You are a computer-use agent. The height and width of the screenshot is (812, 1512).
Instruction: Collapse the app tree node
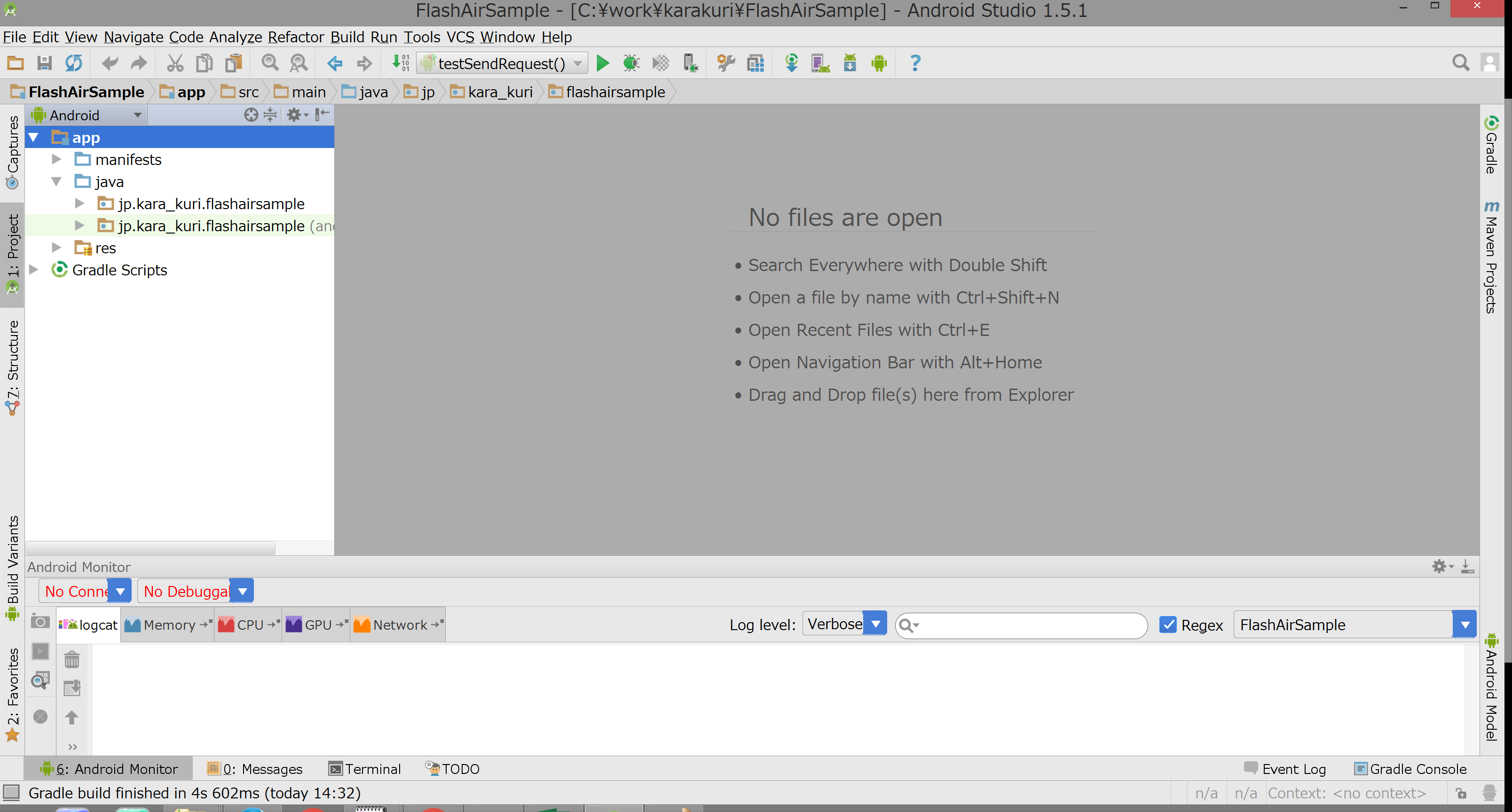(x=33, y=137)
